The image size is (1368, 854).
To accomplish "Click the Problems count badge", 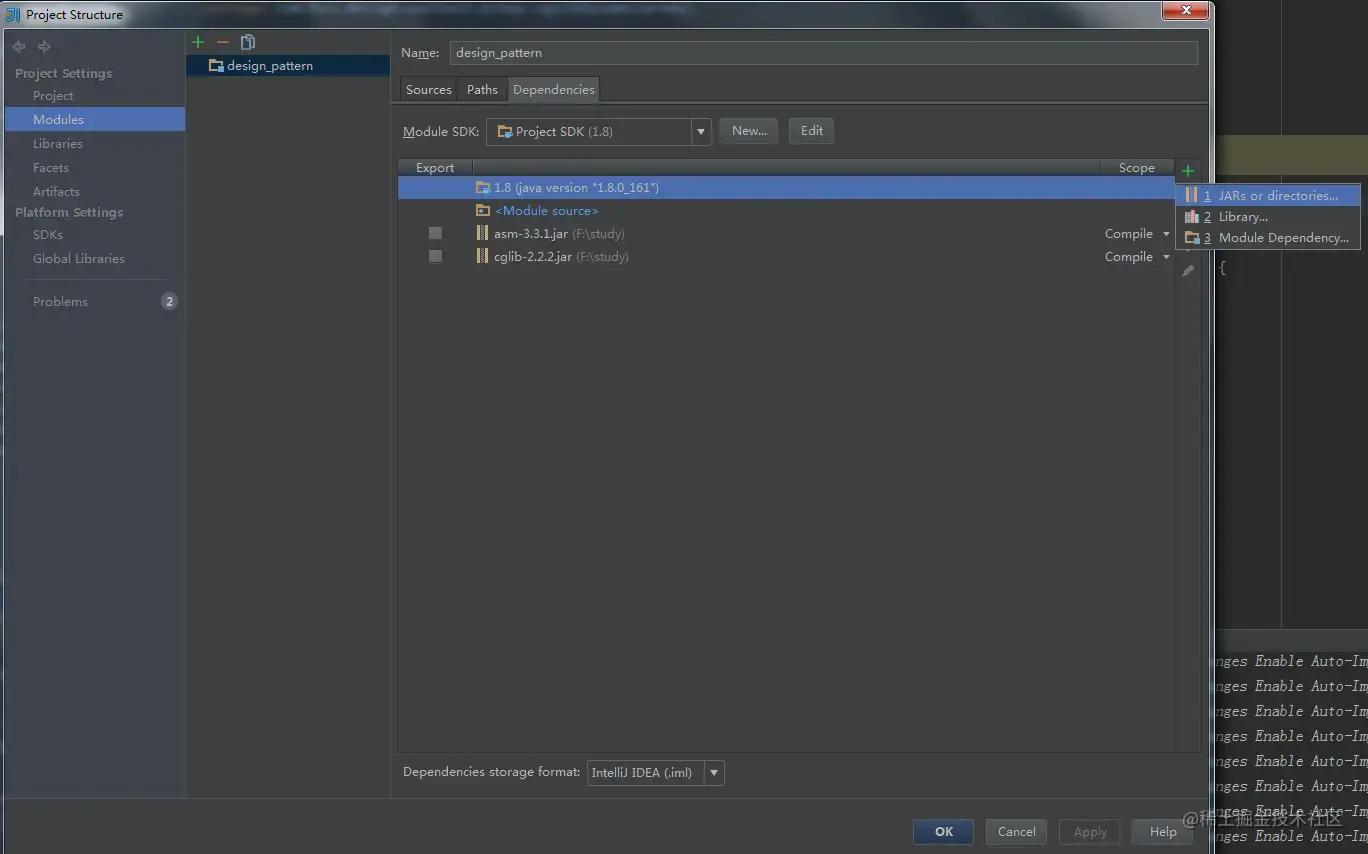I will coord(169,301).
